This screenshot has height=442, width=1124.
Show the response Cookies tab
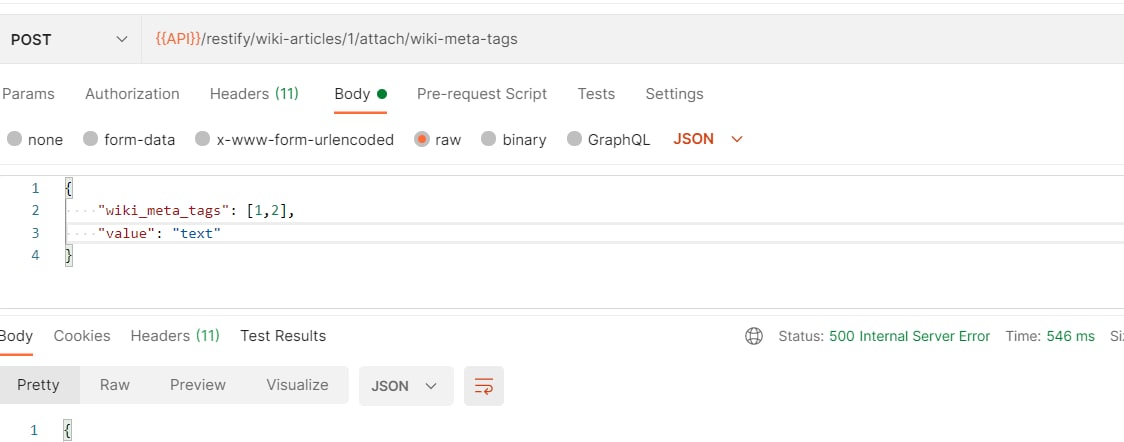(82, 336)
